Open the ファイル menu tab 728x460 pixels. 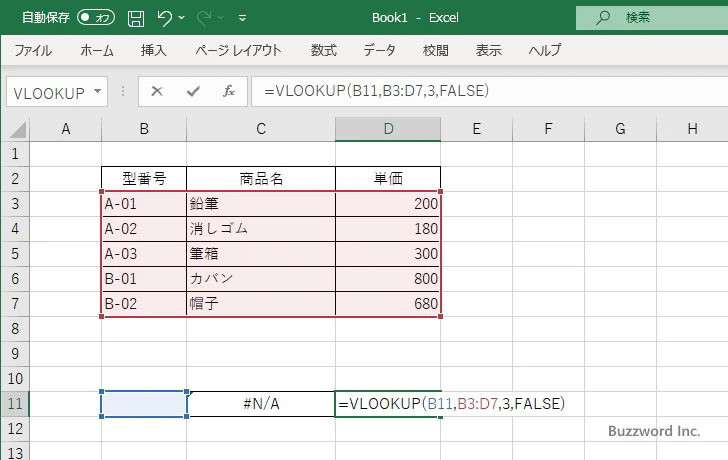click(33, 50)
